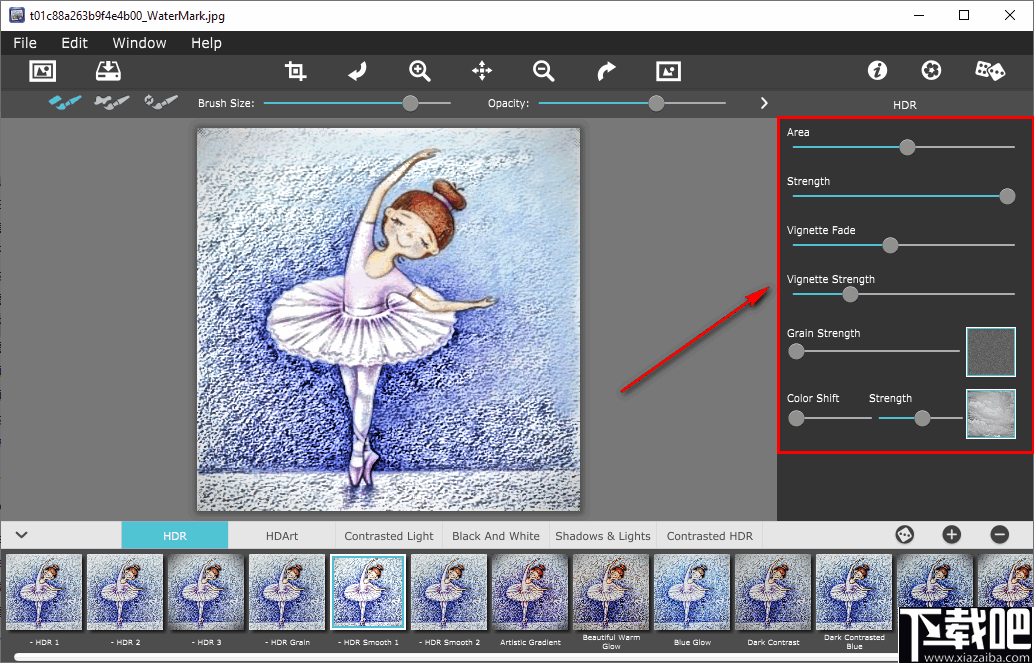1034x663 pixels.
Task: Click the Save/Export icon
Action: (x=108, y=71)
